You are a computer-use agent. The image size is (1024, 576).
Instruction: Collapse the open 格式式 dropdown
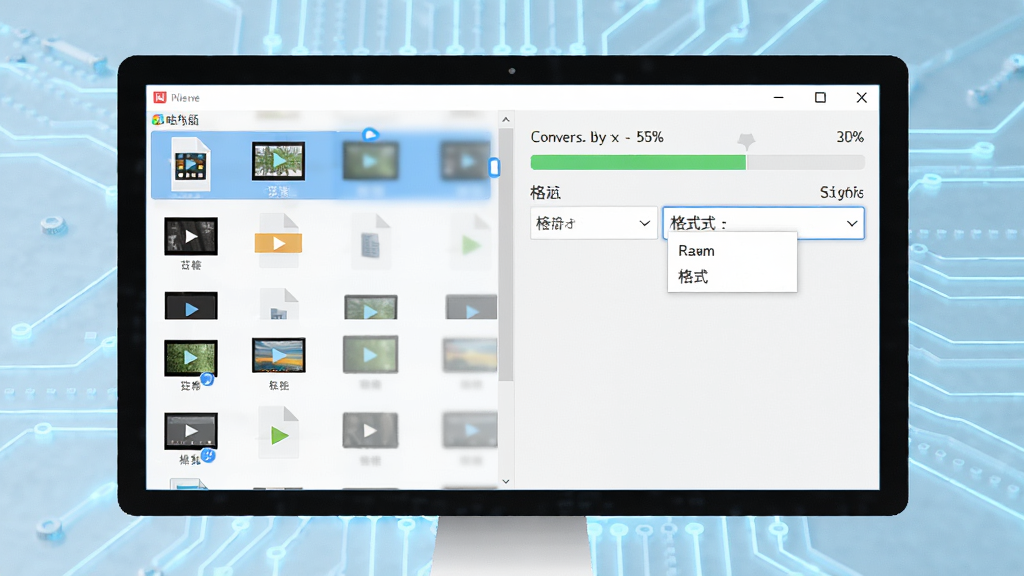point(763,223)
